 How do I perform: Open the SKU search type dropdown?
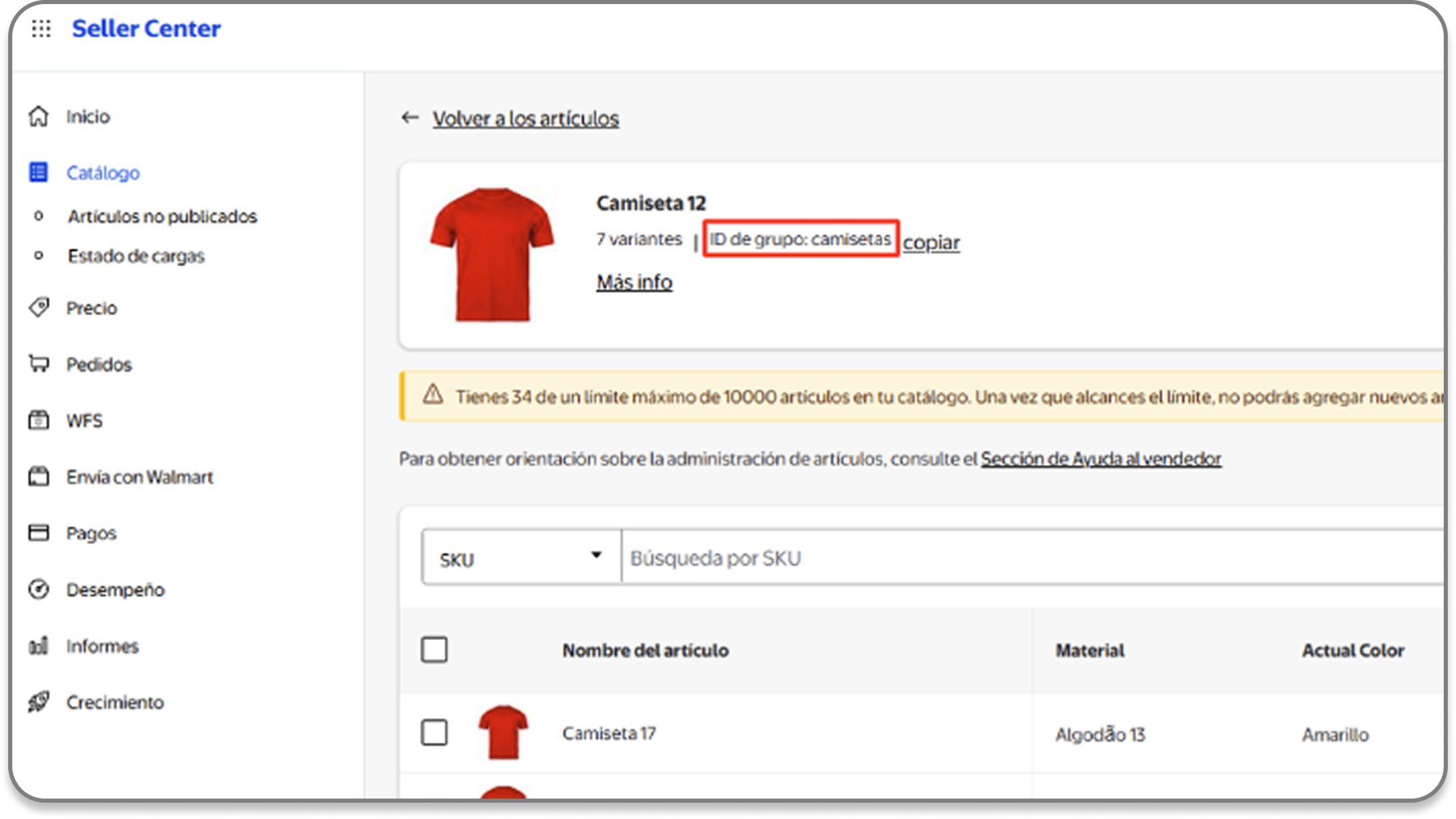point(521,558)
